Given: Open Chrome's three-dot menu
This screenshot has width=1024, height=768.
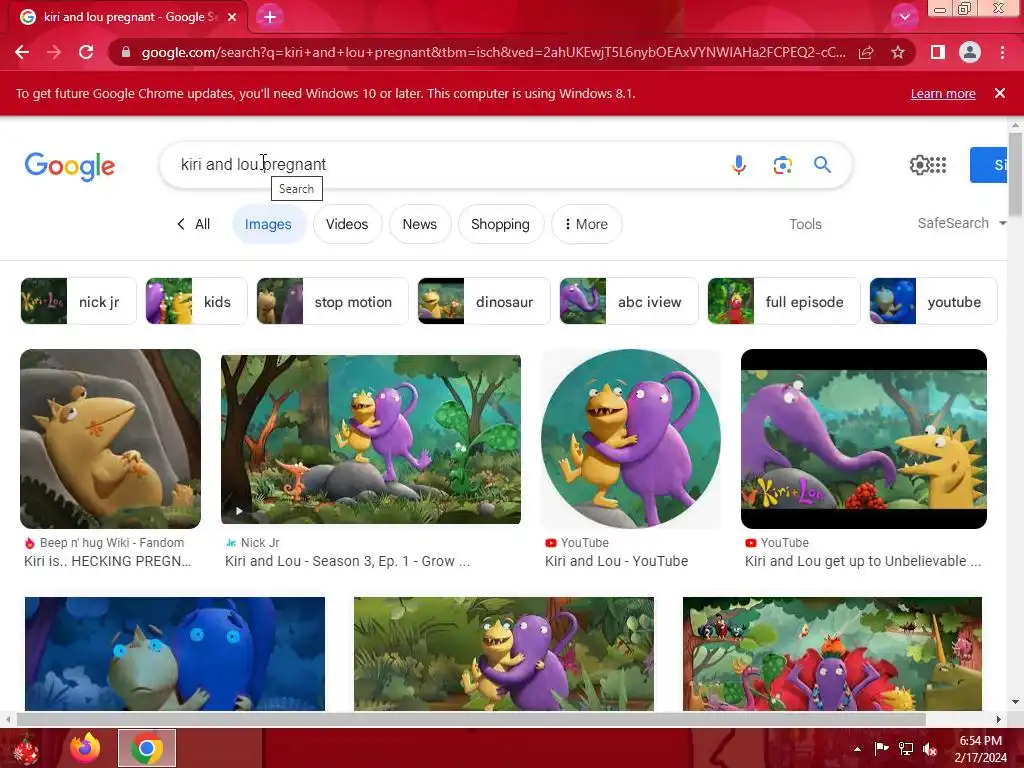Looking at the screenshot, I should [x=1002, y=52].
